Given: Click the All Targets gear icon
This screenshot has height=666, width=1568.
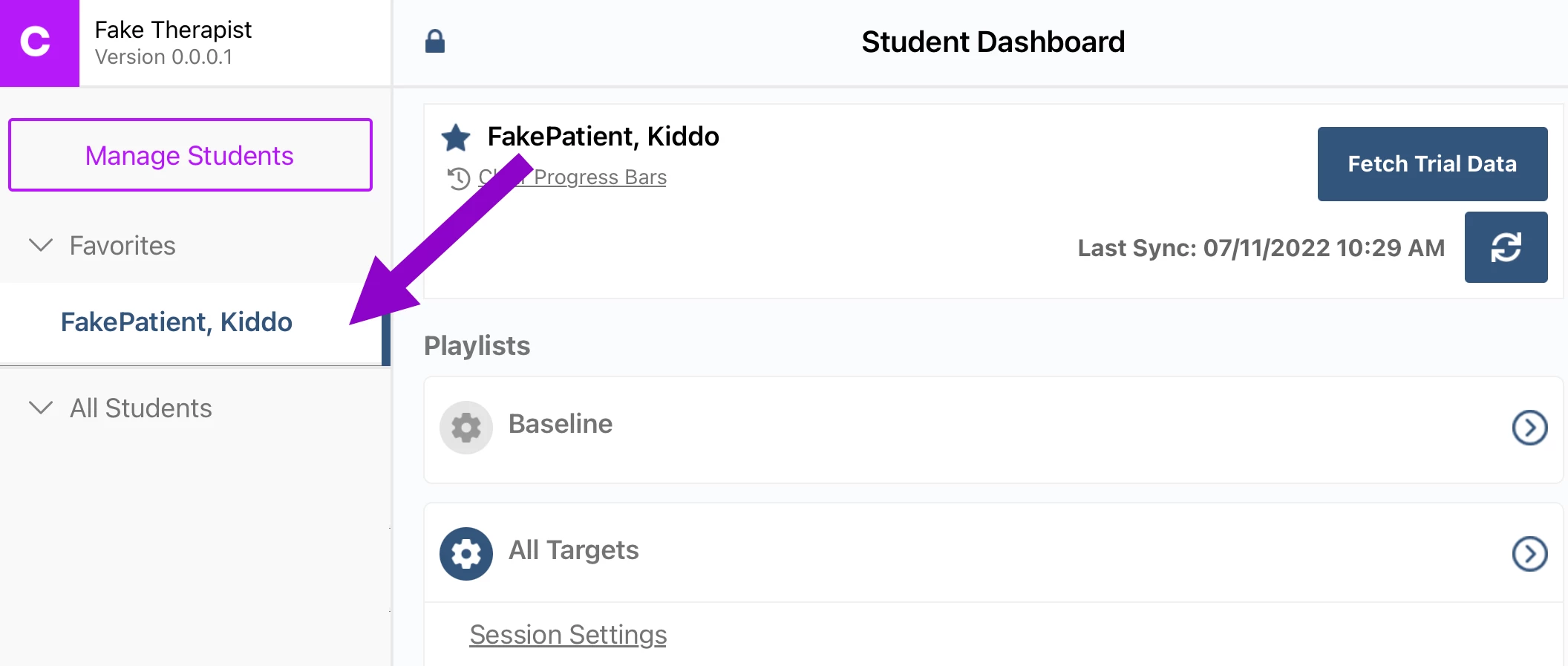Looking at the screenshot, I should tap(466, 554).
